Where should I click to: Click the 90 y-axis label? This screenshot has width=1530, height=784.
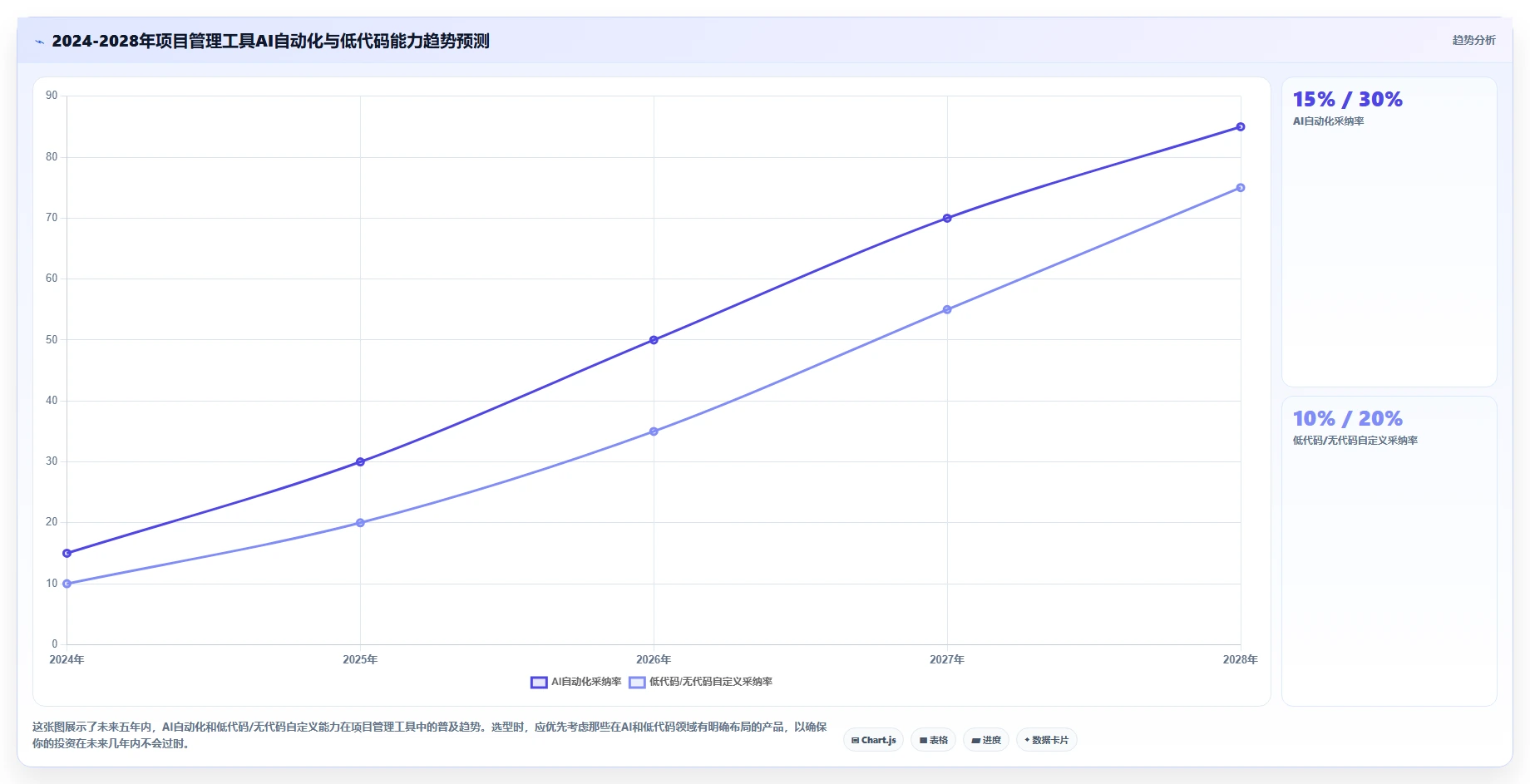coord(52,96)
